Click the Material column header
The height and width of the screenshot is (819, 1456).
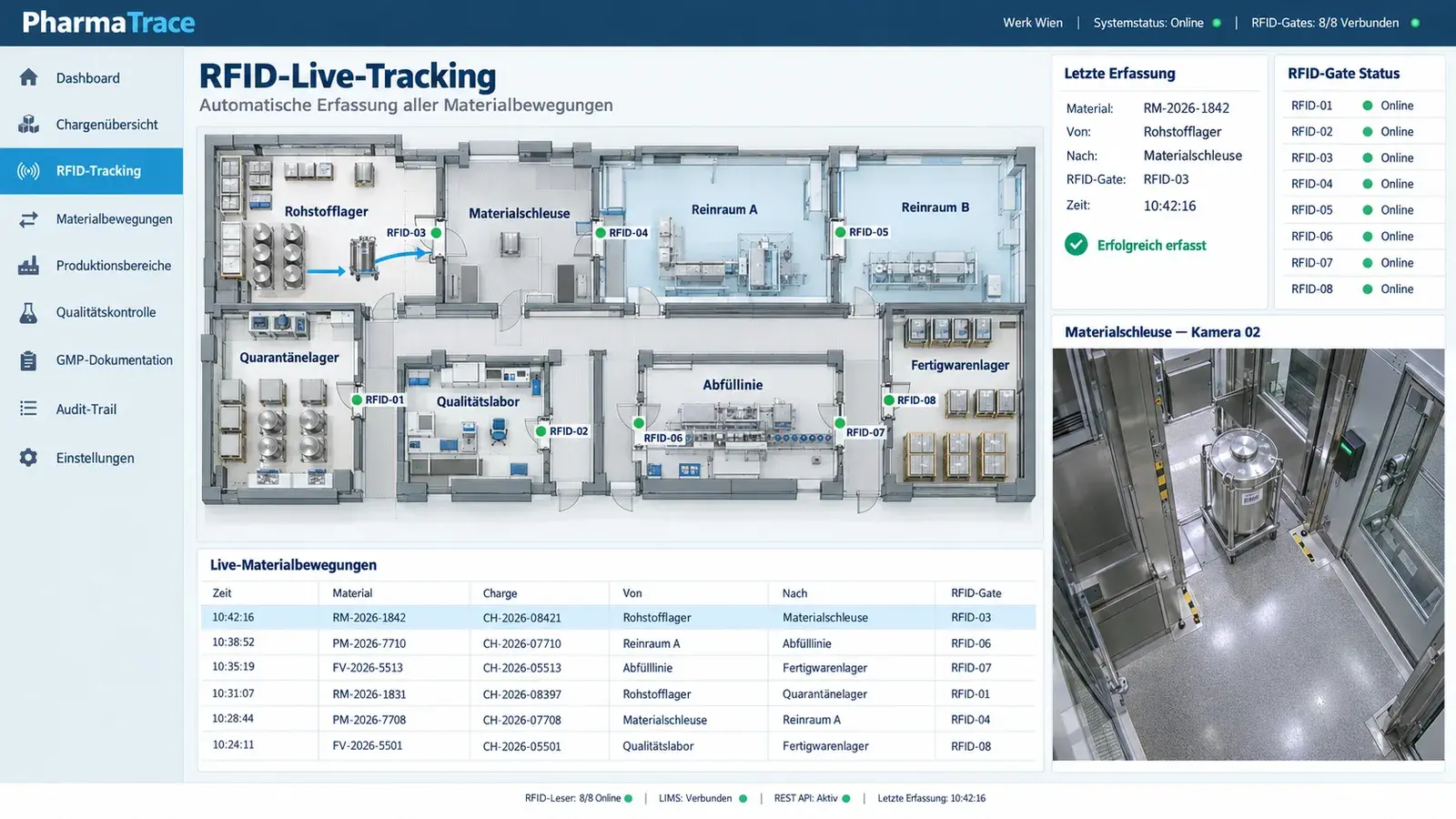[352, 593]
